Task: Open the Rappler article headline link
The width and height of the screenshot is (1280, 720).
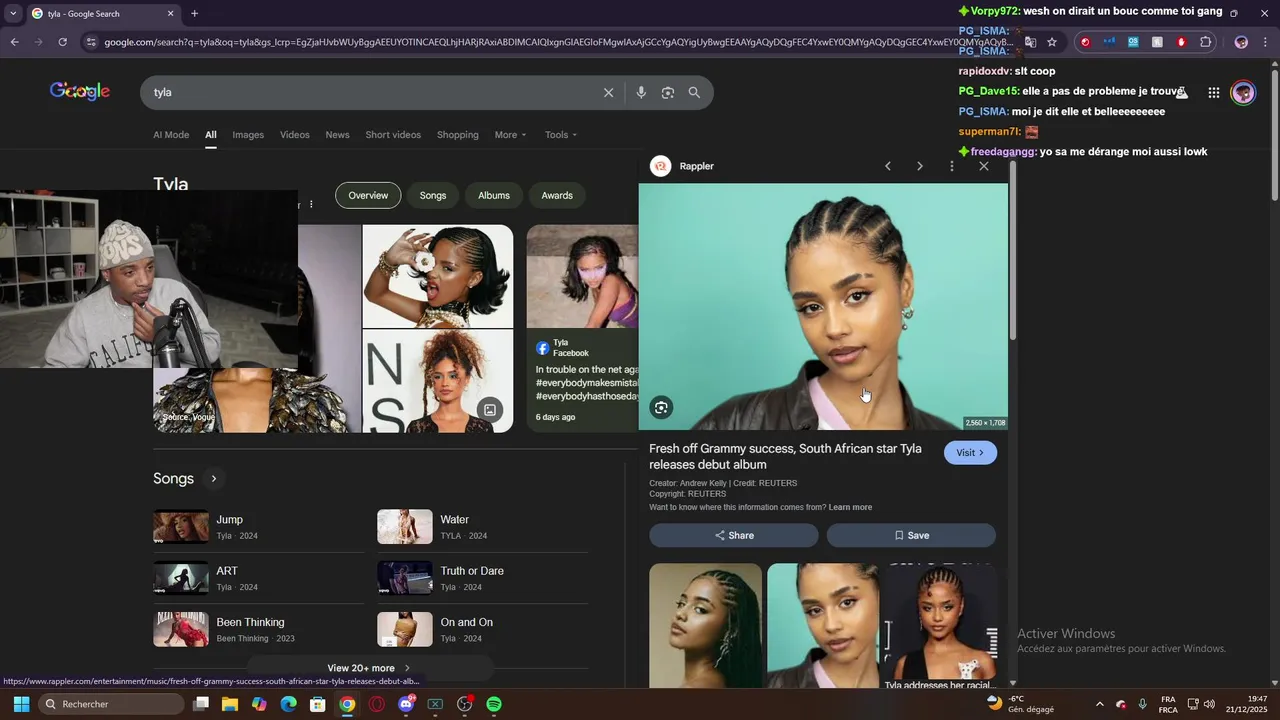Action: pos(786,457)
